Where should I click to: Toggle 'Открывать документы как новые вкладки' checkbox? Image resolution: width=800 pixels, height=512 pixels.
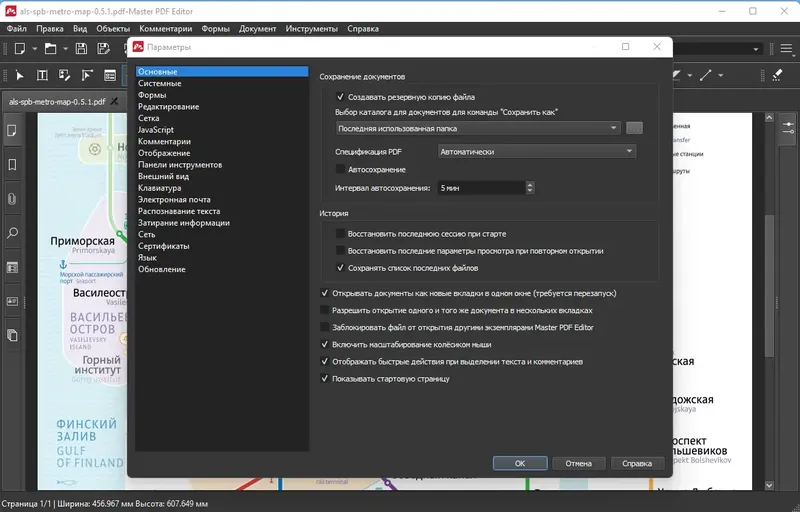click(x=324, y=293)
